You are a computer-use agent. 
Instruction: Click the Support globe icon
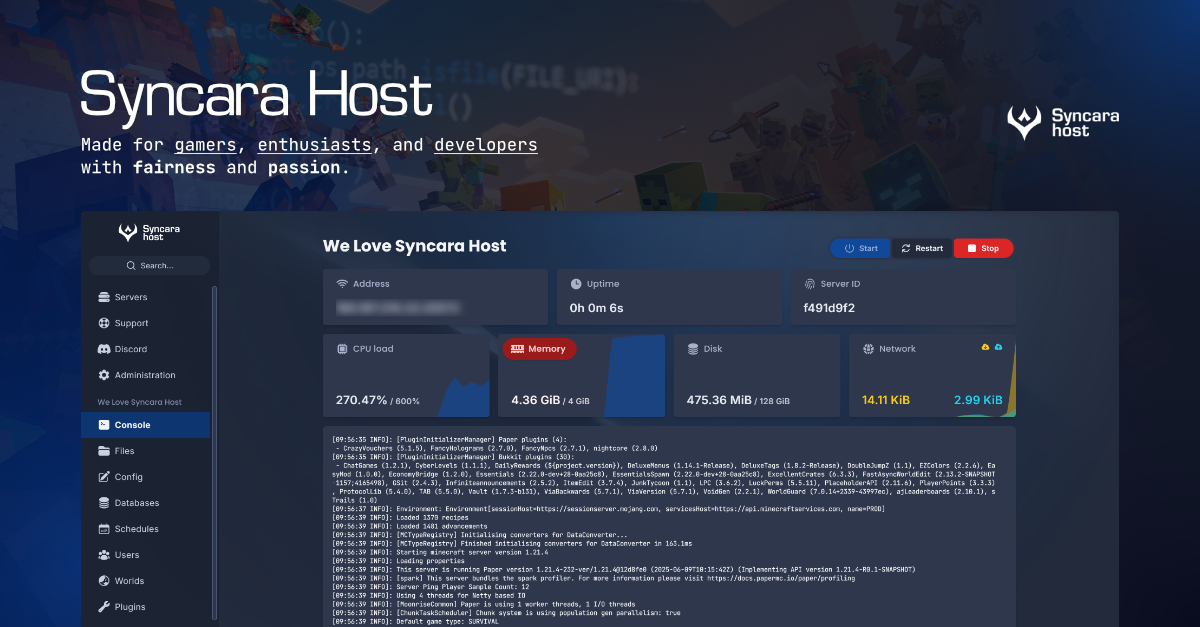tap(104, 323)
